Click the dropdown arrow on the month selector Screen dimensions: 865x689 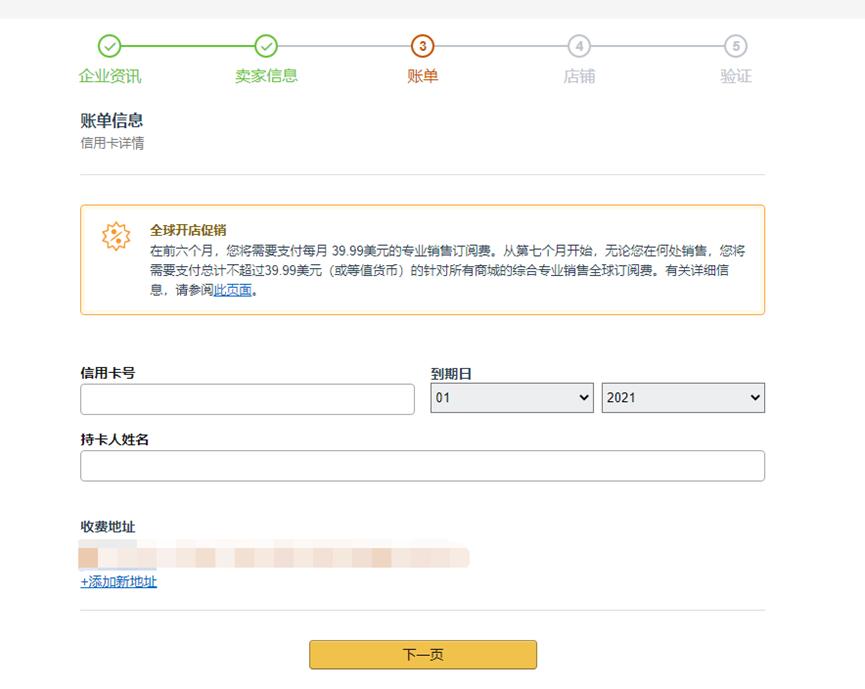coord(583,398)
